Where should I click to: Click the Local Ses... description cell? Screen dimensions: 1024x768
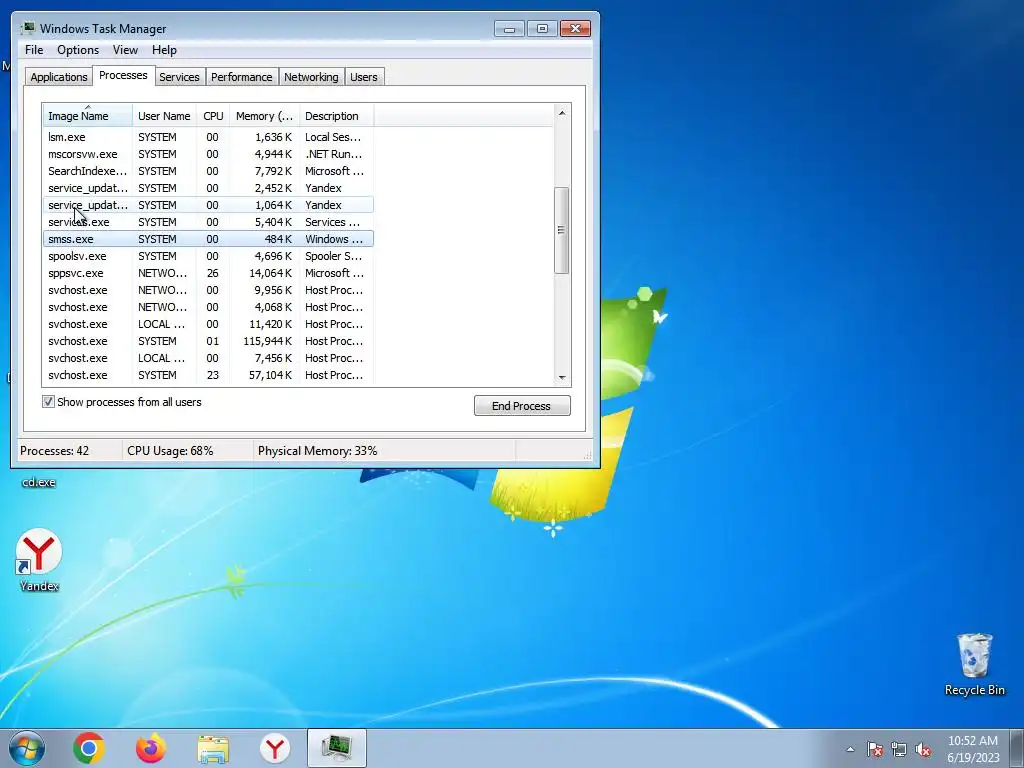[332, 137]
